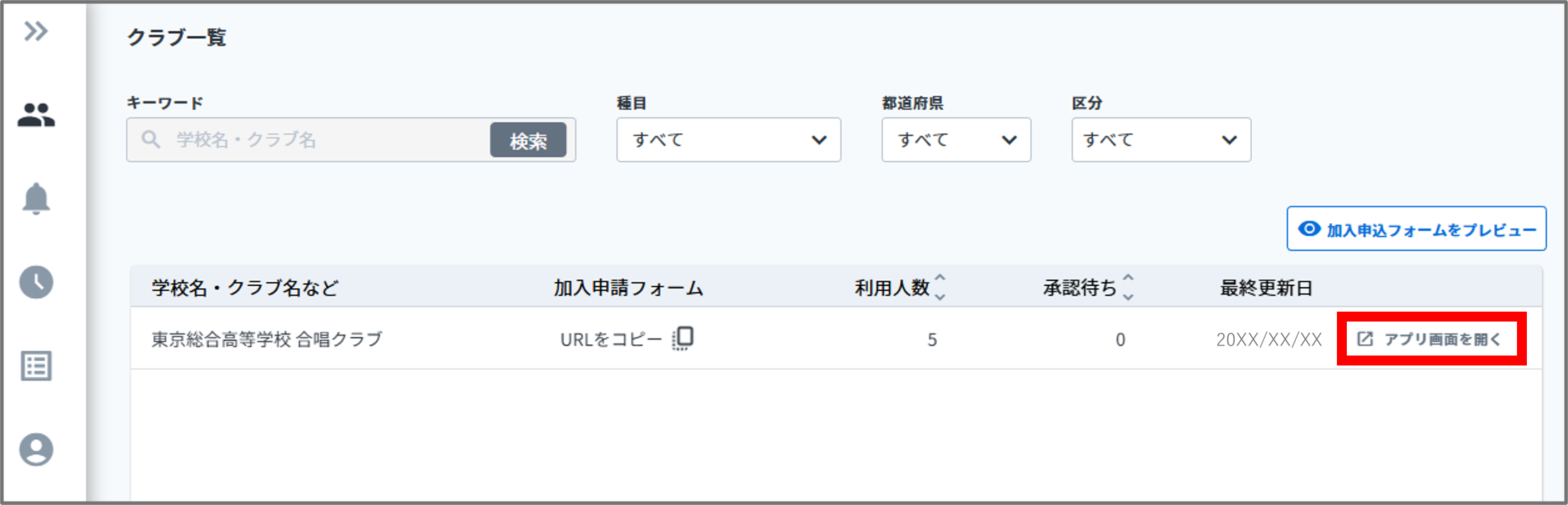Click the copy icon next to URLをコピー
1568x505 pixels.
(683, 339)
